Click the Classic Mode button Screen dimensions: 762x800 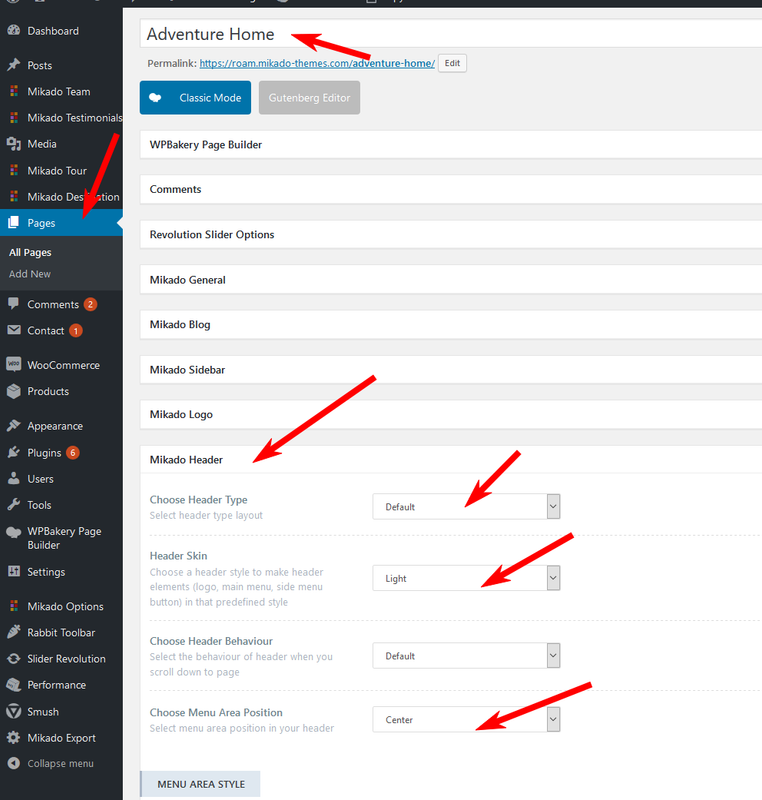195,97
